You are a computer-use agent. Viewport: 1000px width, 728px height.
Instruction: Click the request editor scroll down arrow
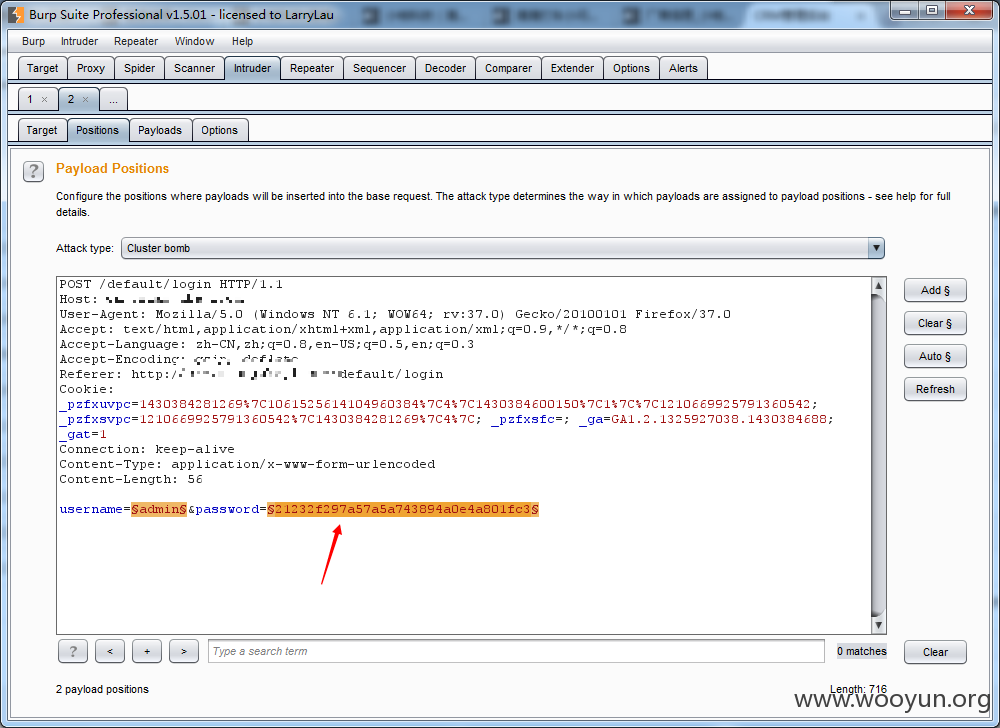coord(878,625)
